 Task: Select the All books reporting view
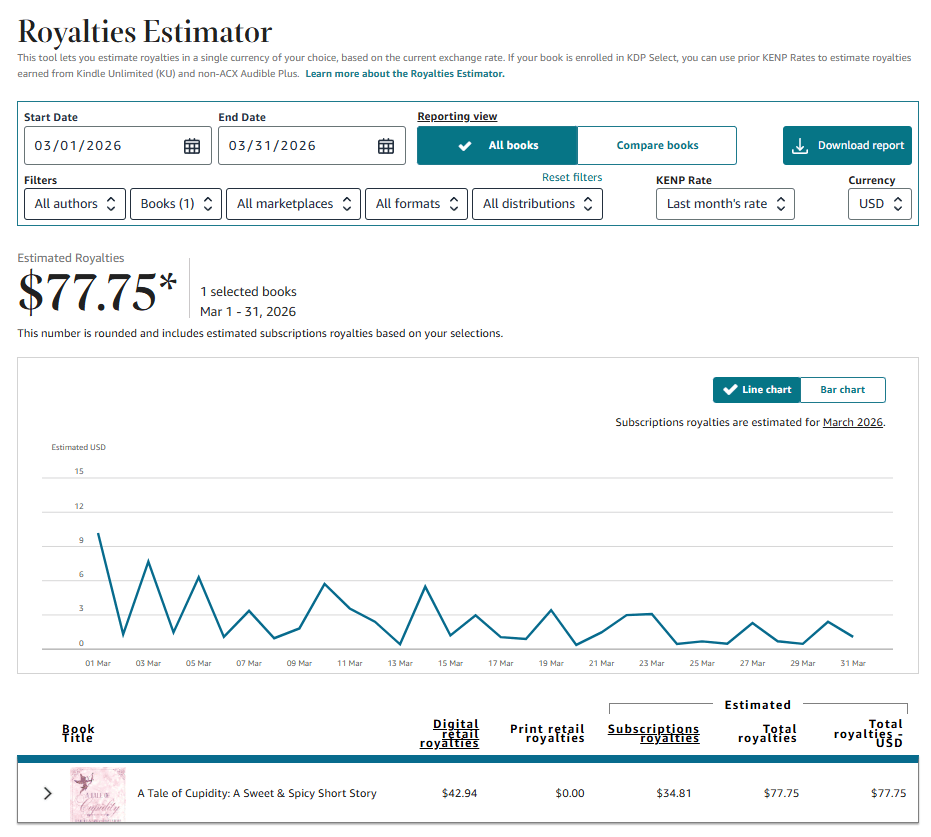pyautogui.click(x=497, y=146)
